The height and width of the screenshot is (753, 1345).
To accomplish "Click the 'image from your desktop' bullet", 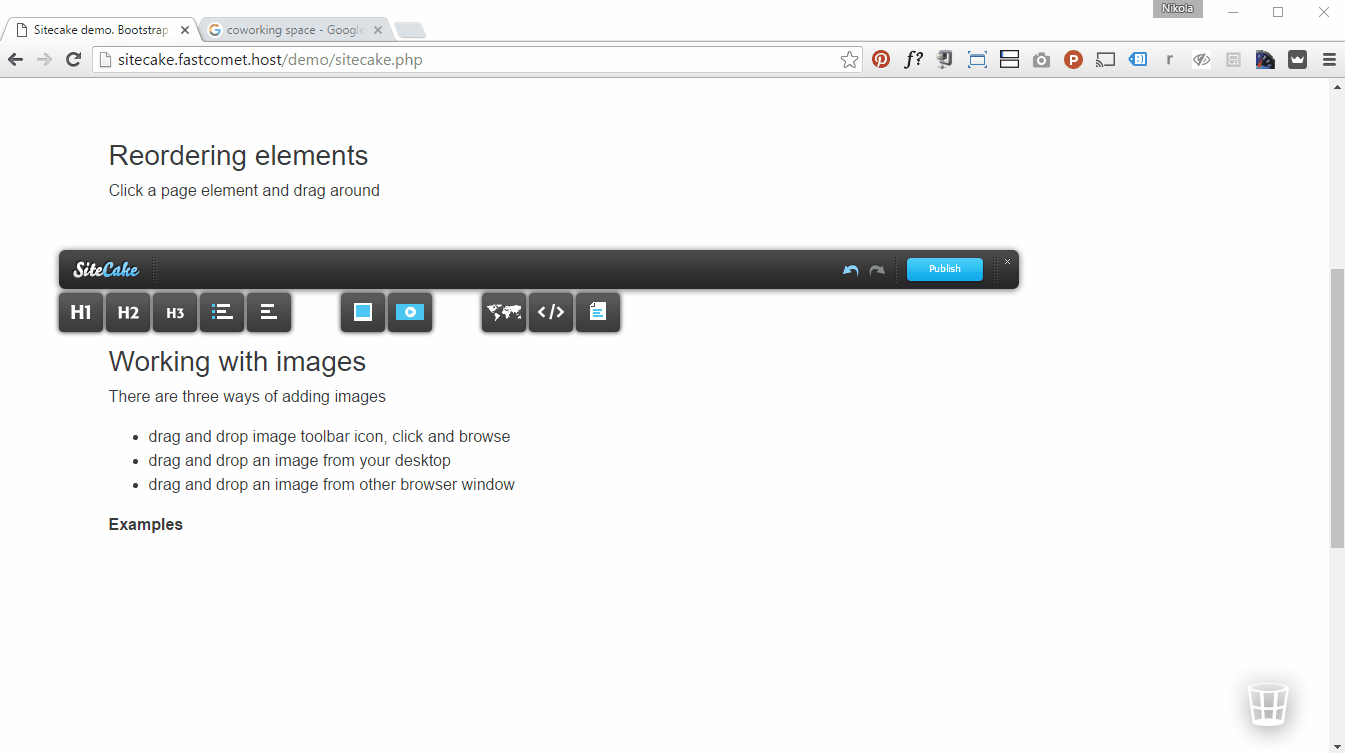I will [300, 460].
